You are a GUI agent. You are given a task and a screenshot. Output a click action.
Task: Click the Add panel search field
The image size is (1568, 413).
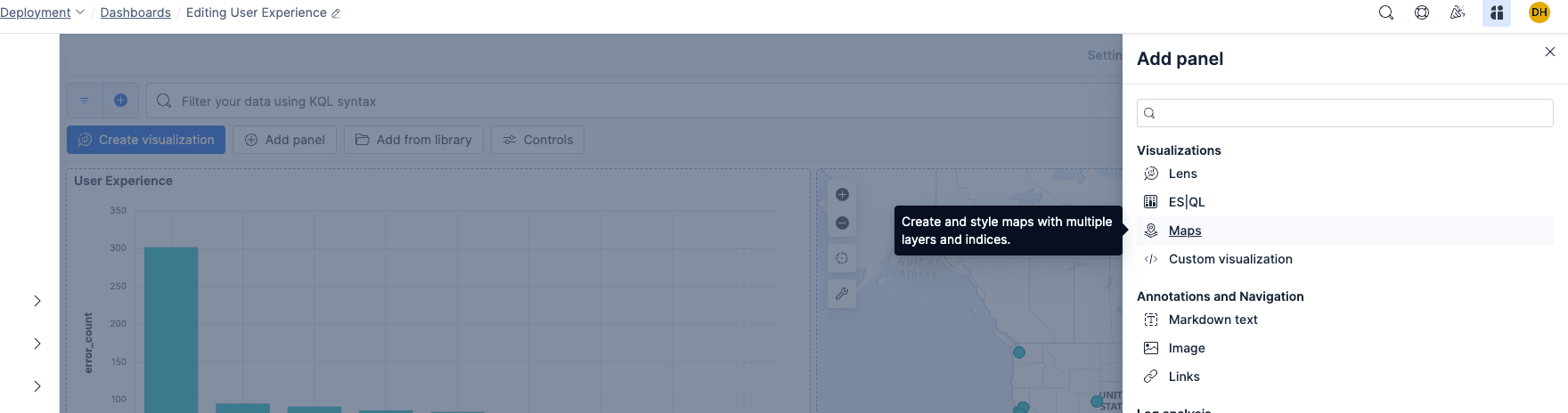coord(1345,113)
